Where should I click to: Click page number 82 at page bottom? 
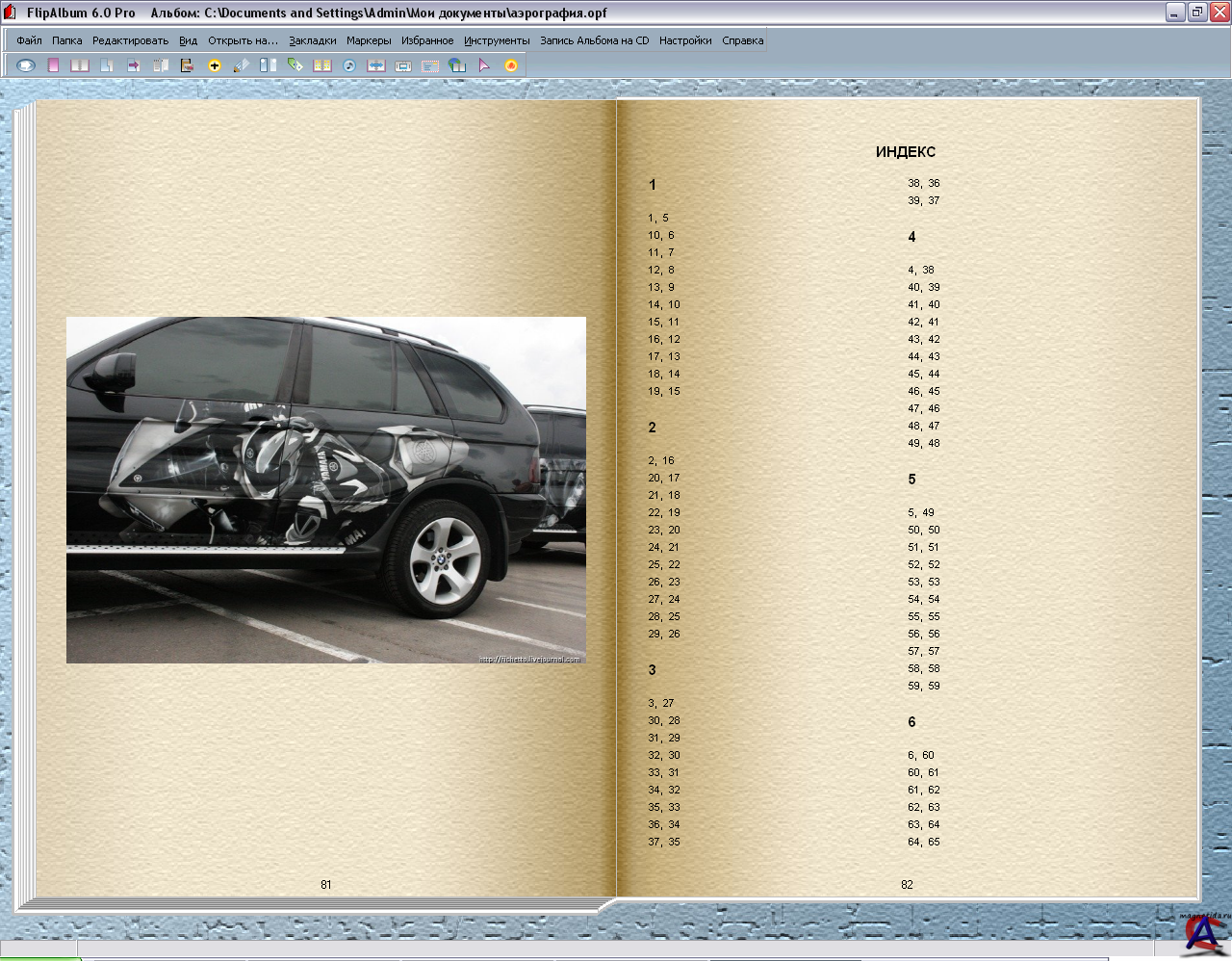tap(907, 884)
